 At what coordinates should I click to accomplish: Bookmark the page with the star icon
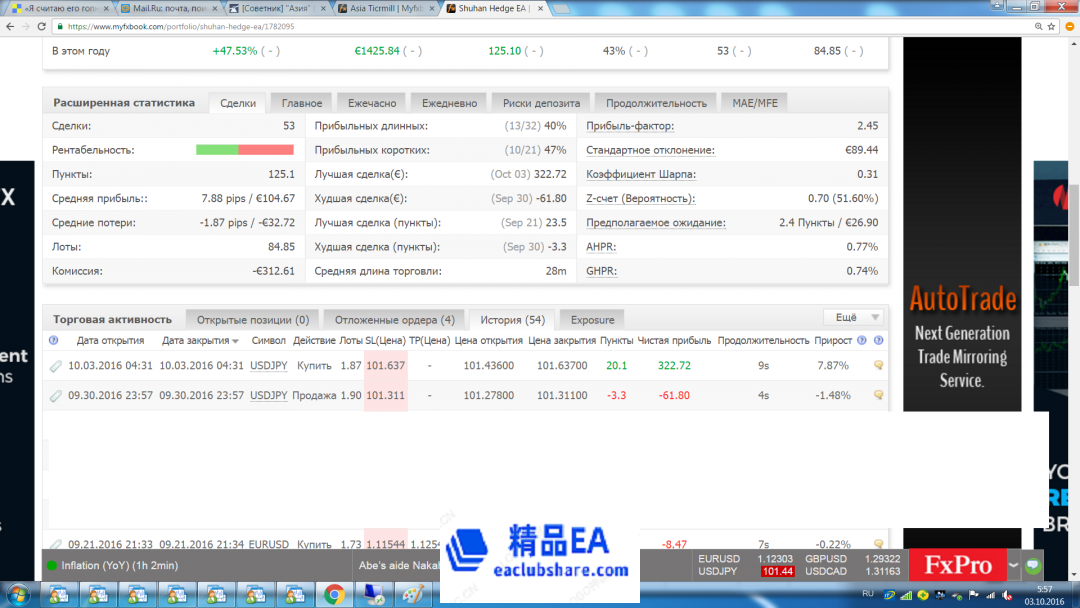[x=1051, y=27]
